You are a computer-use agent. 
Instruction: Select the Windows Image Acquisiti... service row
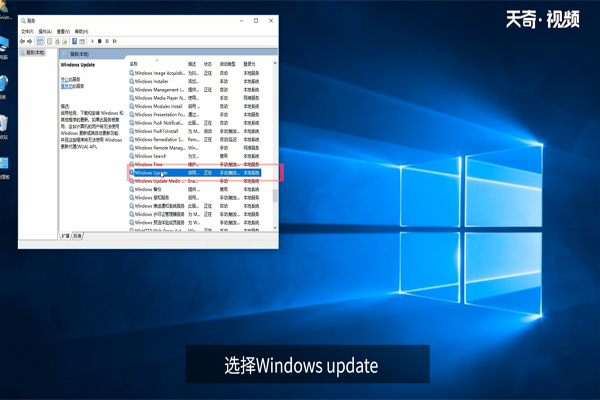(195, 73)
